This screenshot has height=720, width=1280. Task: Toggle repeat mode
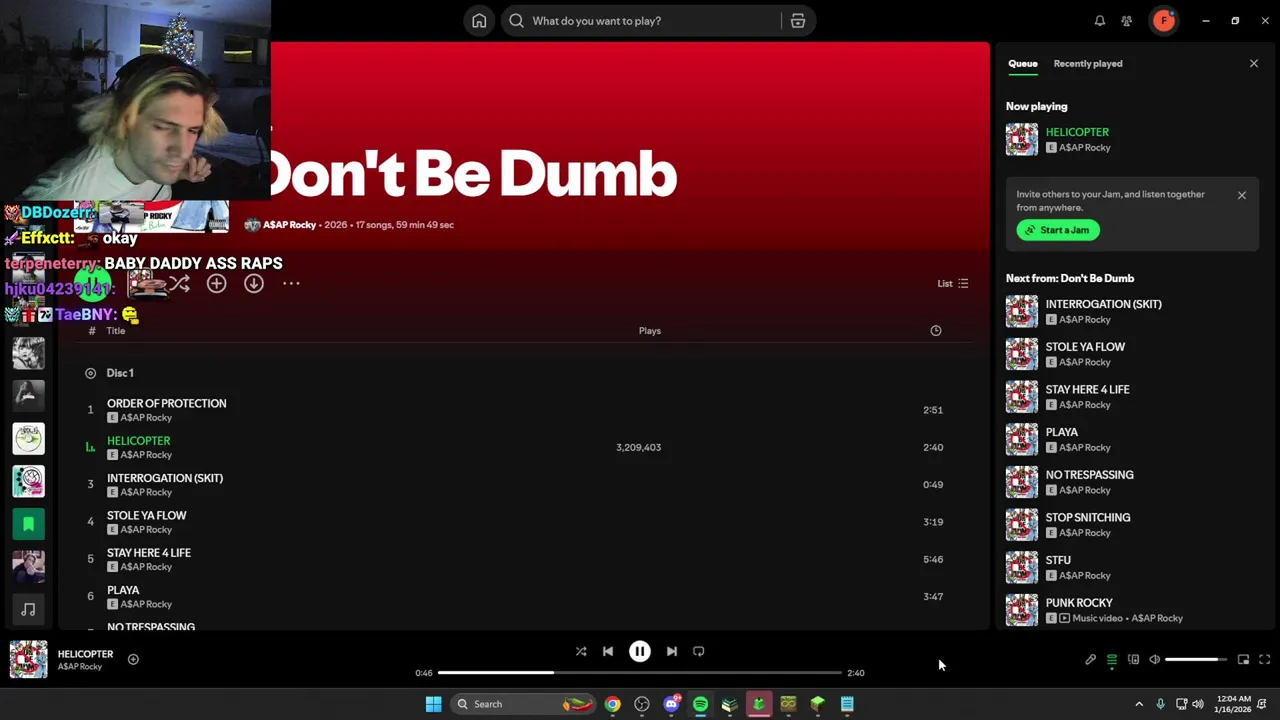699,651
